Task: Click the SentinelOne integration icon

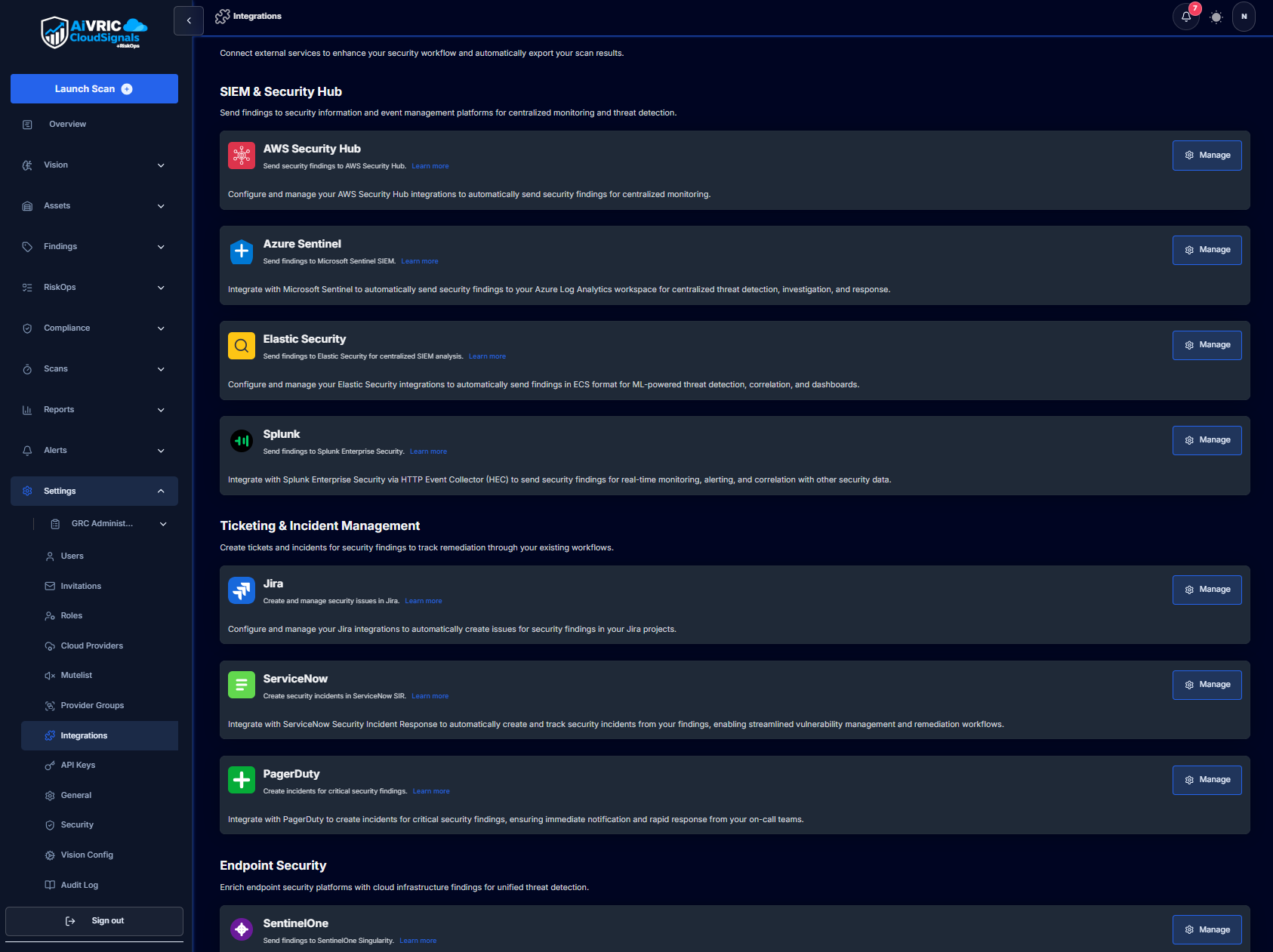Action: [x=242, y=929]
